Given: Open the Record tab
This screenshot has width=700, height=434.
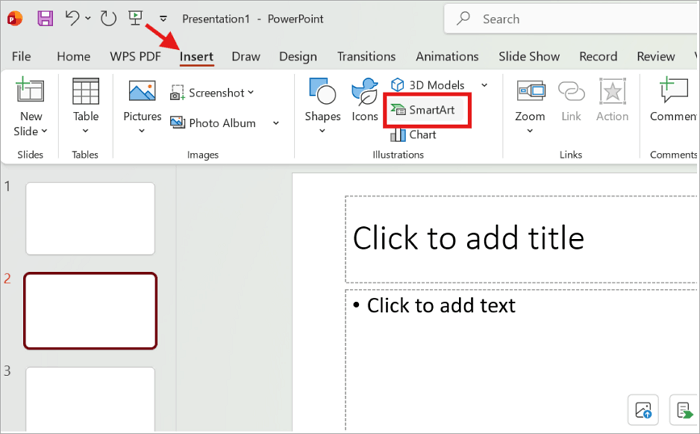Looking at the screenshot, I should click(598, 57).
